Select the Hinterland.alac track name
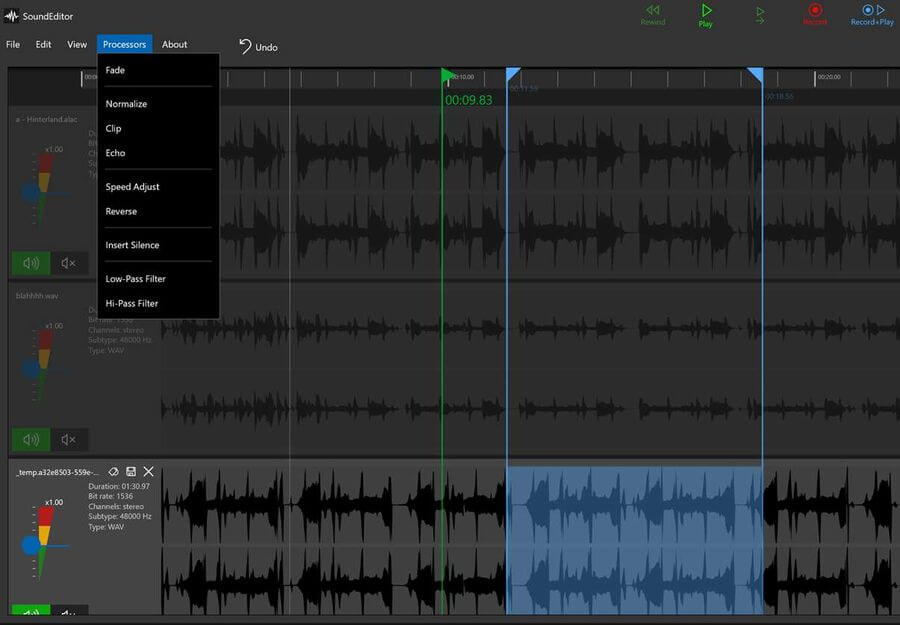Image resolution: width=900 pixels, height=625 pixels. [x=46, y=119]
